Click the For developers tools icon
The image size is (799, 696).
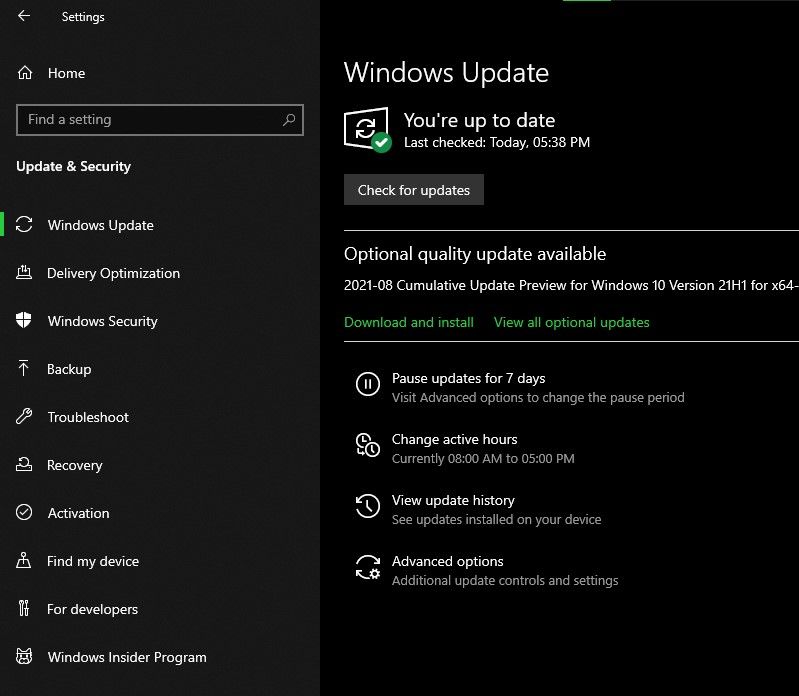click(x=24, y=608)
